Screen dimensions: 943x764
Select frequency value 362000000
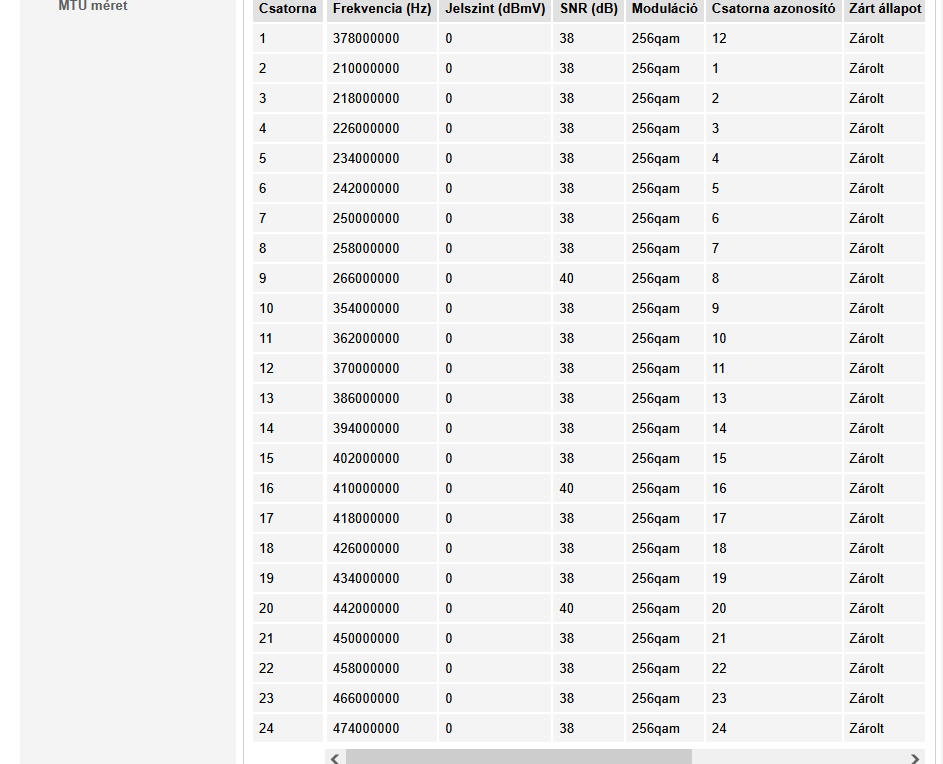tap(366, 339)
